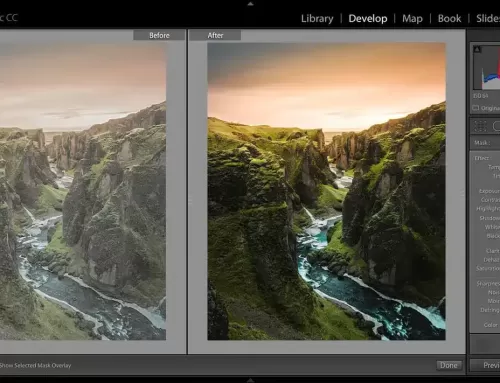Click the Mask label
The width and height of the screenshot is (500, 383).
pyautogui.click(x=482, y=143)
